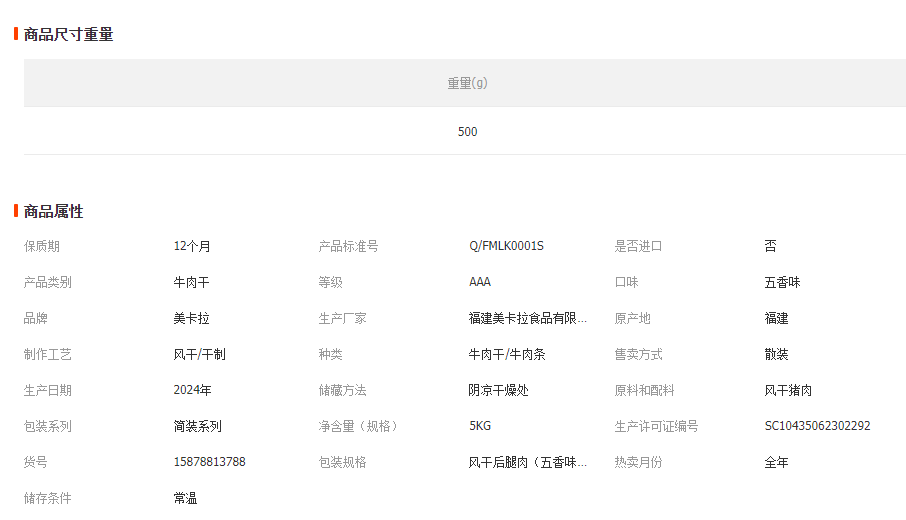906x520 pixels.
Task: Click the 原料和配料 value 风干猪肉
Action: pos(788,391)
